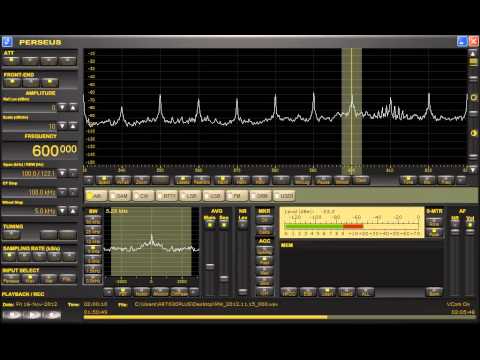Image resolution: width=480 pixels, height=360 pixels.
Task: Click the lit PBT button below secondary spectrum
Action: coord(123,292)
